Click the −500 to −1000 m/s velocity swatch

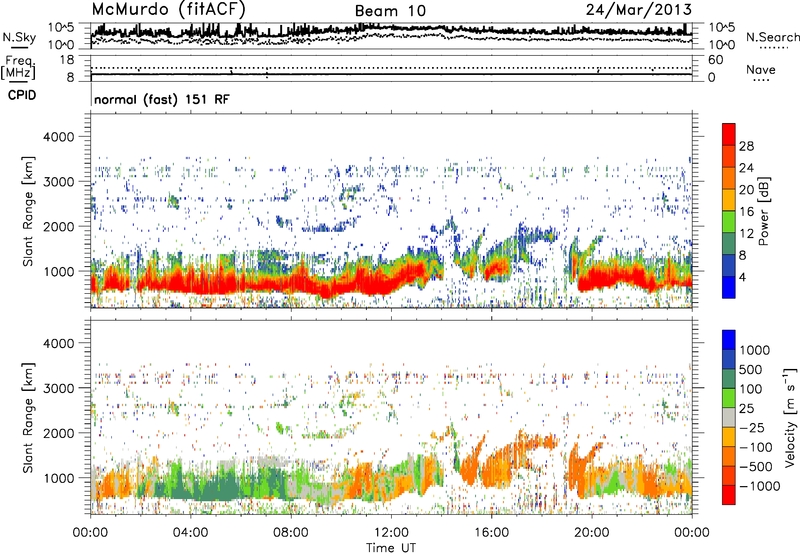[729, 475]
